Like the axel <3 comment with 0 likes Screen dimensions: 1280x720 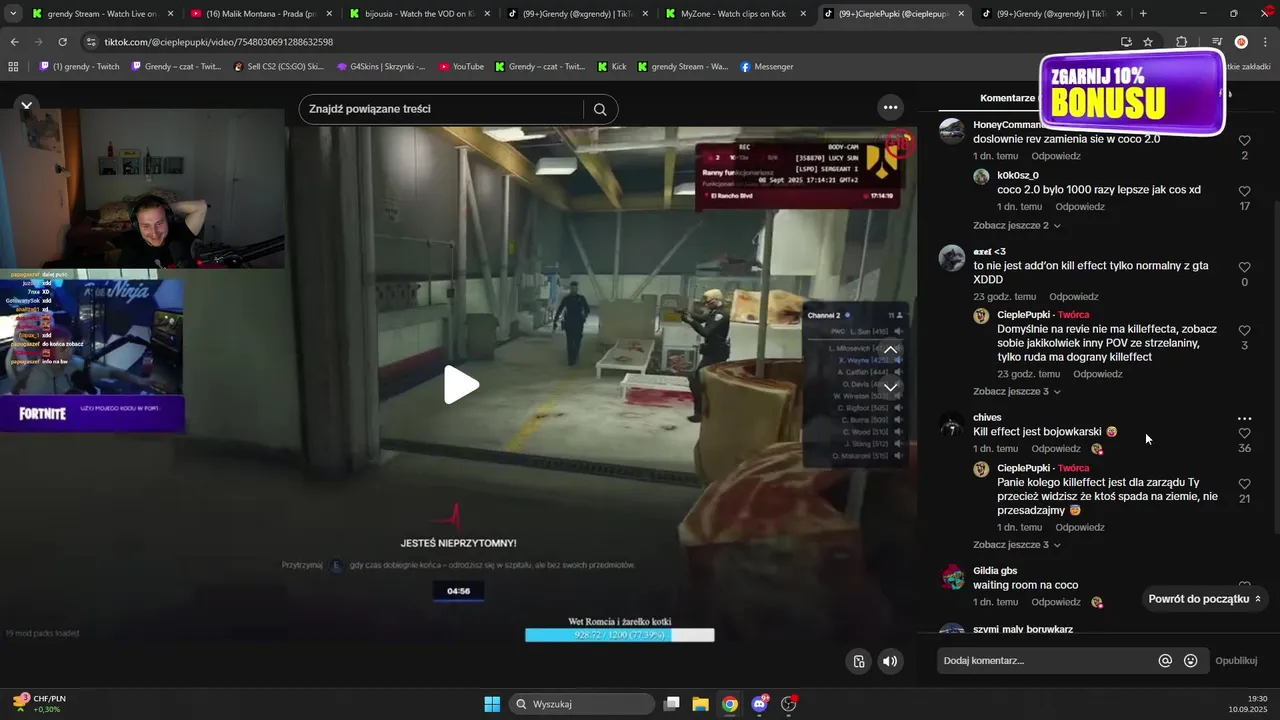pos(1244,267)
